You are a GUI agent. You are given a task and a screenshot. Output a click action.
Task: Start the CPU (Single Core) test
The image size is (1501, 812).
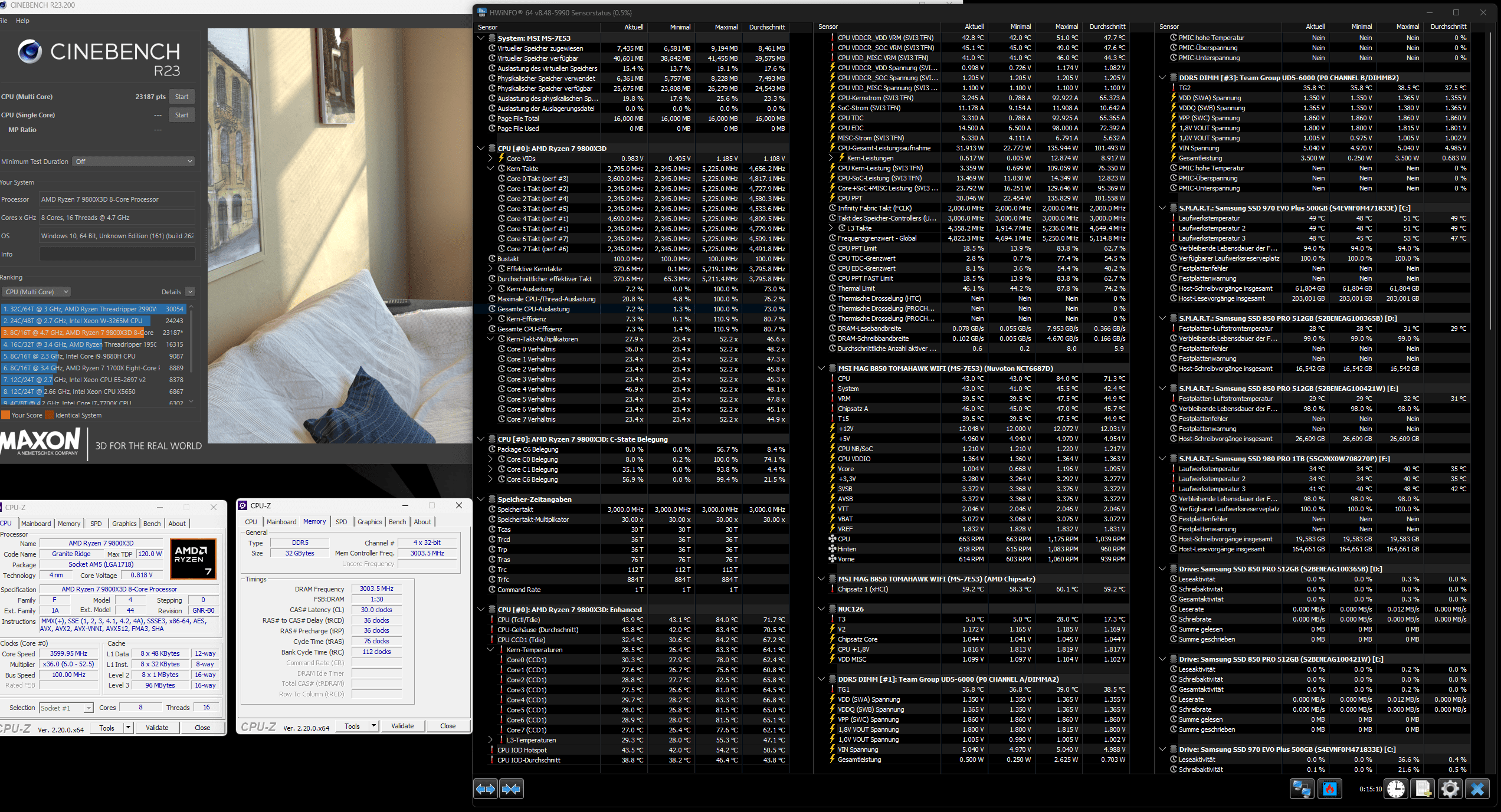pyautogui.click(x=182, y=115)
